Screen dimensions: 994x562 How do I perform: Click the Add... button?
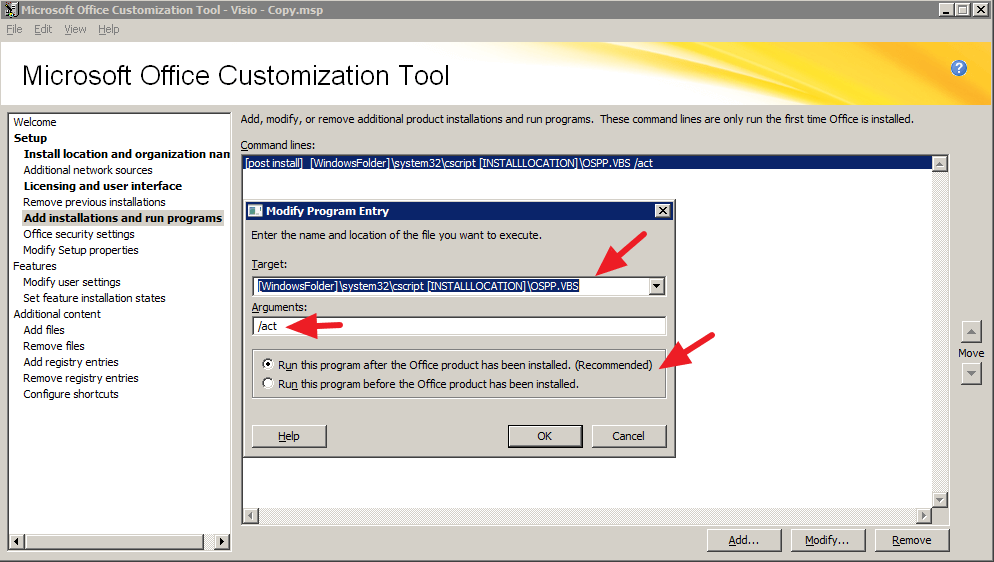coord(744,540)
